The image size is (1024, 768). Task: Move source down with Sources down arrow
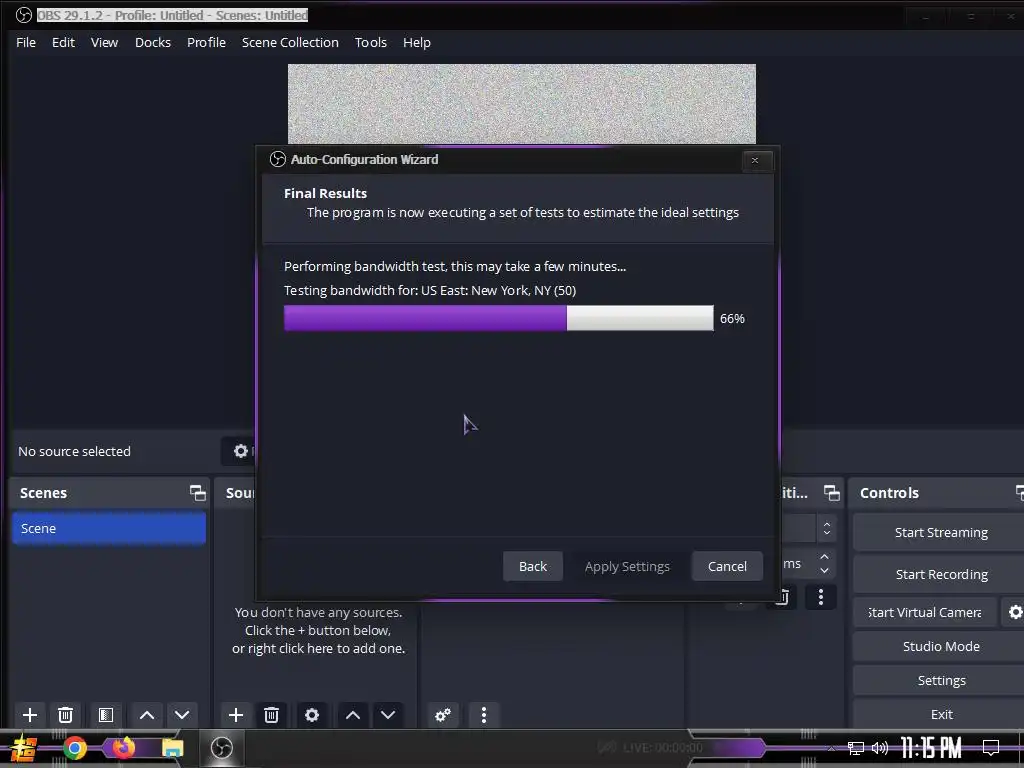point(388,714)
